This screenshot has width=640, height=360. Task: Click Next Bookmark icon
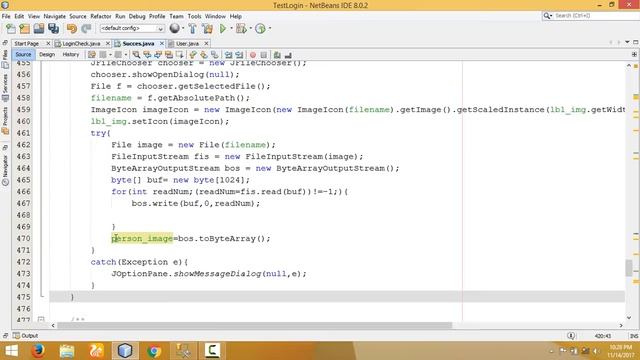(x=204, y=55)
